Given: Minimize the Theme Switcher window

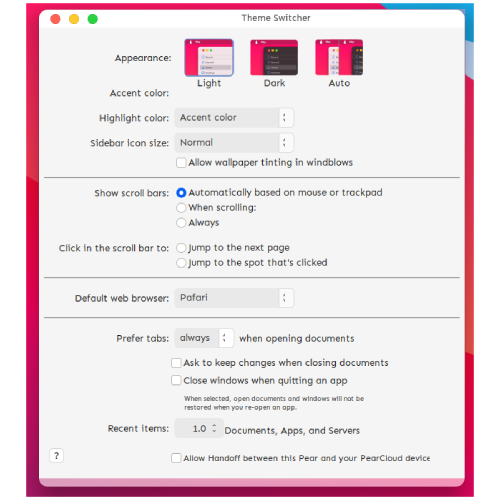Looking at the screenshot, I should [x=74, y=19].
